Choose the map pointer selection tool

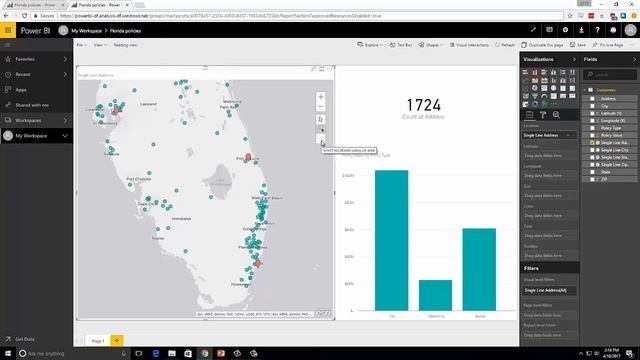click(320, 119)
